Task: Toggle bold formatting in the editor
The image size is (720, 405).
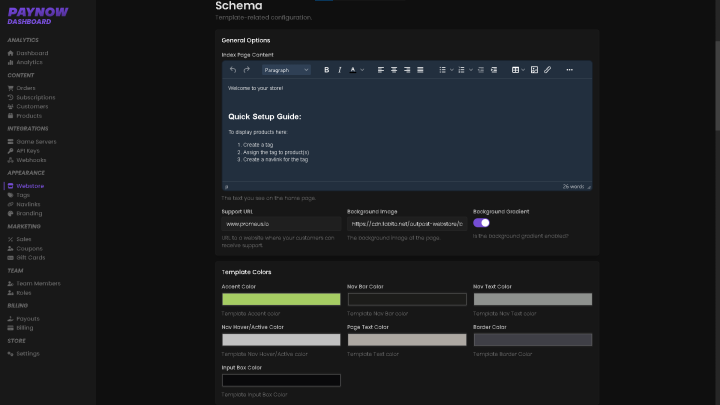Action: click(327, 70)
